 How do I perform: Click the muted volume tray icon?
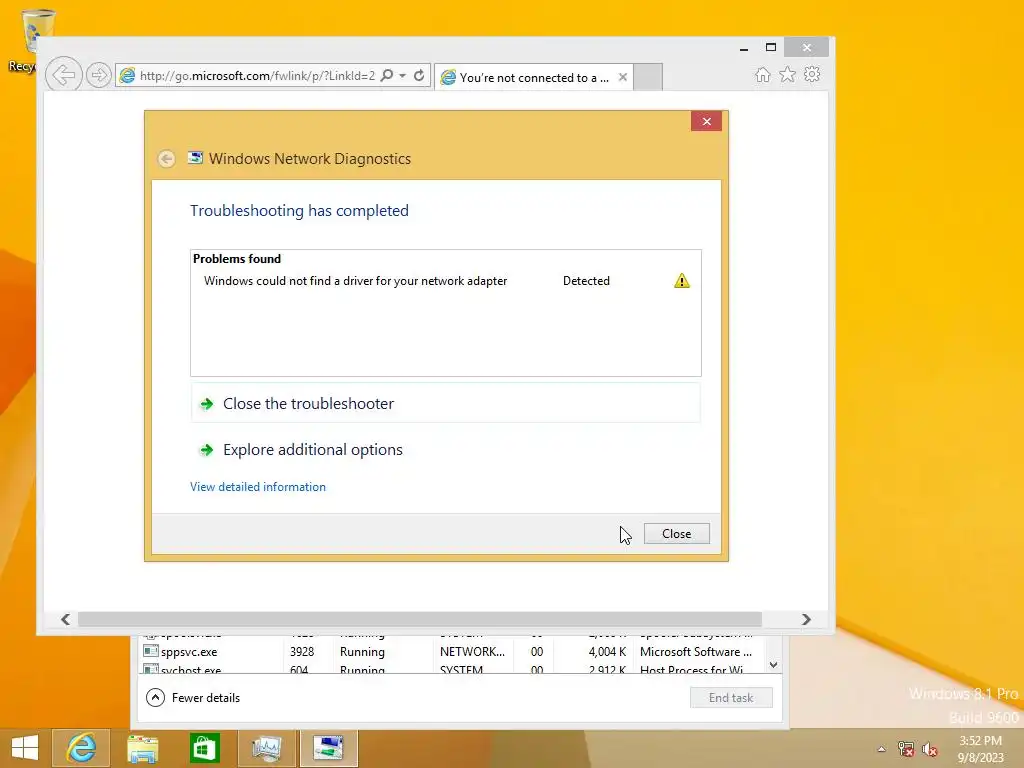point(930,749)
